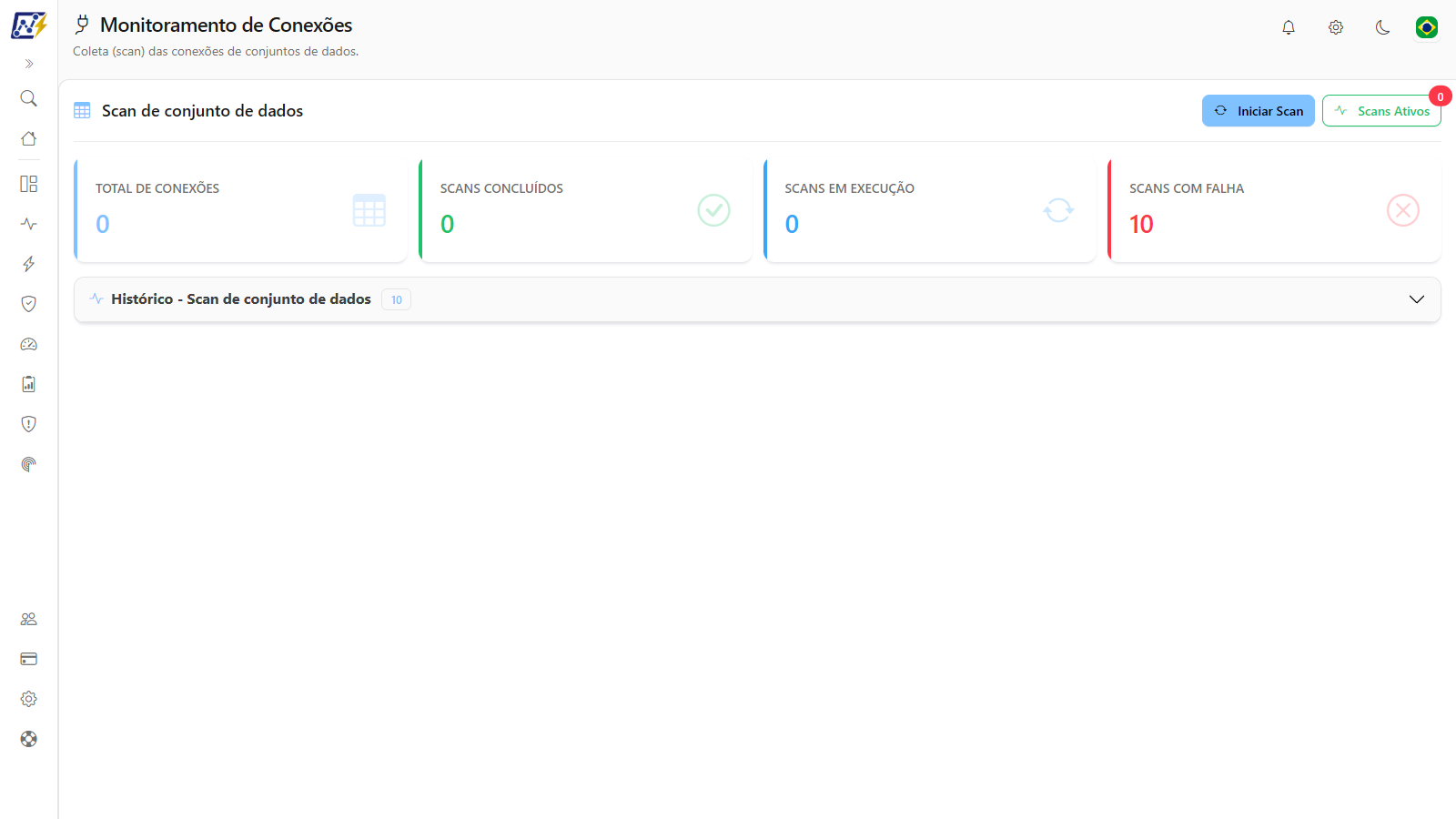This screenshot has width=1456, height=819.
Task: Click the Monitoramento de Conexões title
Action: [226, 25]
